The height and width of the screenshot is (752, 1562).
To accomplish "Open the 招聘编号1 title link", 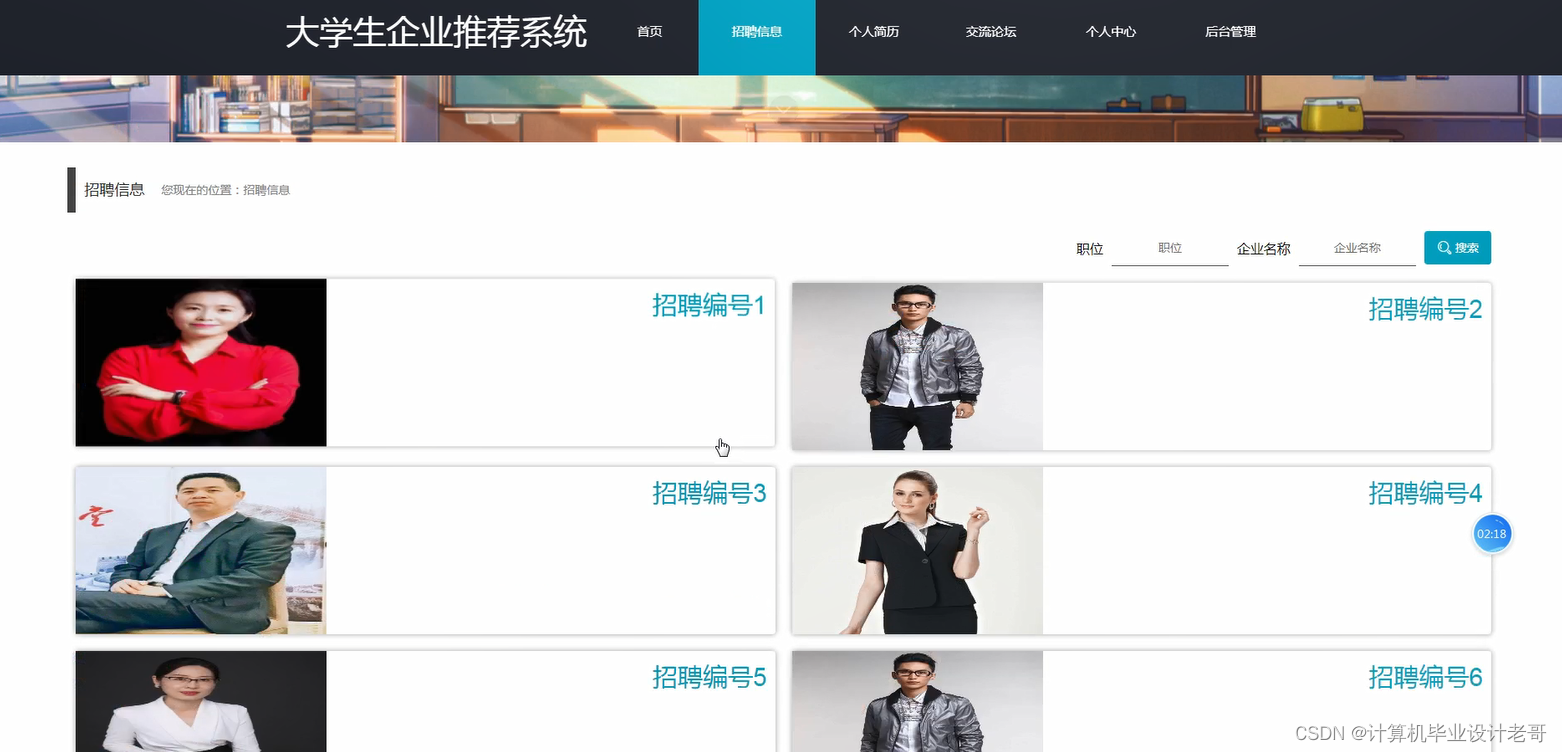I will coord(709,306).
